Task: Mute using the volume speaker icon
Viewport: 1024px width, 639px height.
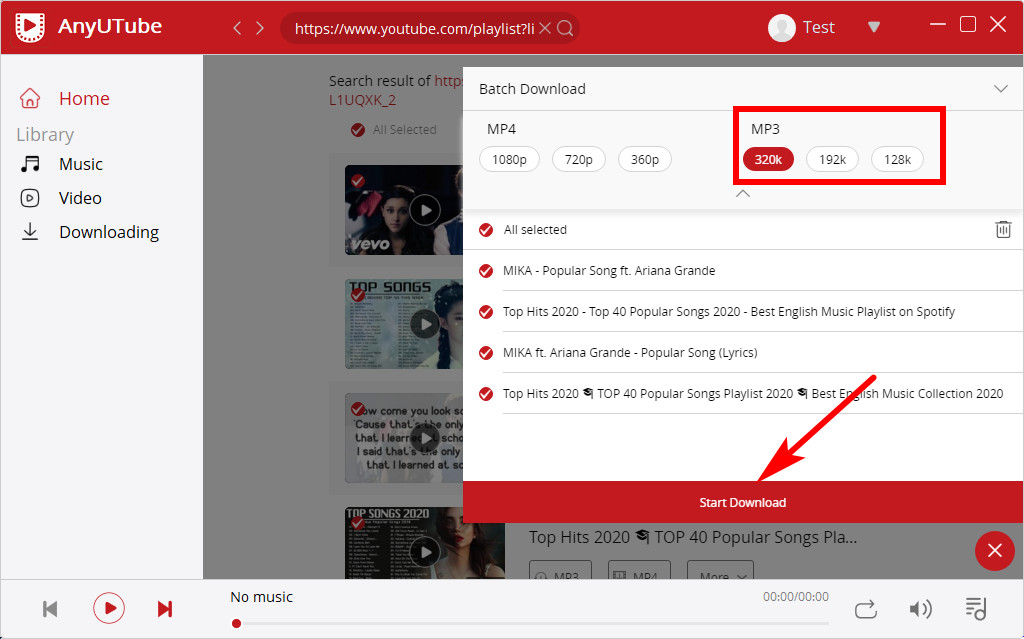Action: [x=920, y=608]
